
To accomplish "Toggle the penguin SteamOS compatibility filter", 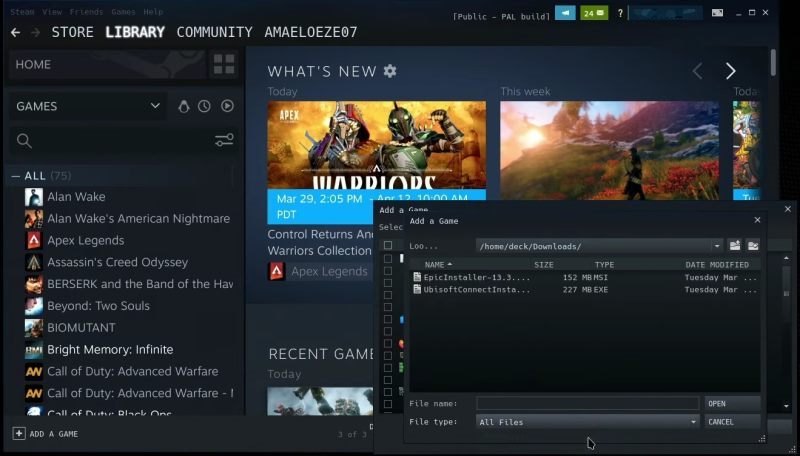I will point(184,106).
